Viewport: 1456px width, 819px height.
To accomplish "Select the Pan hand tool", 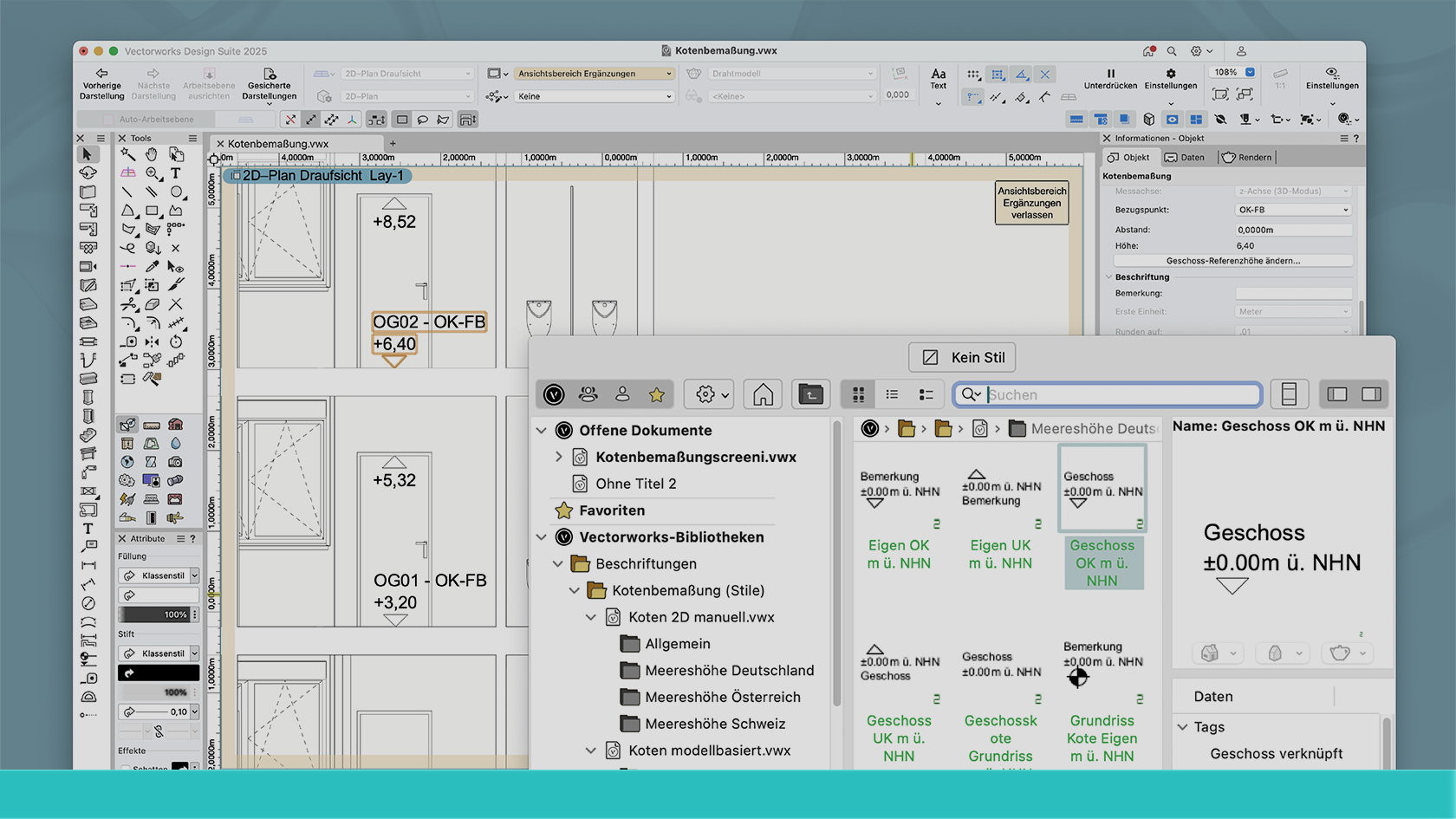I will coord(152,154).
